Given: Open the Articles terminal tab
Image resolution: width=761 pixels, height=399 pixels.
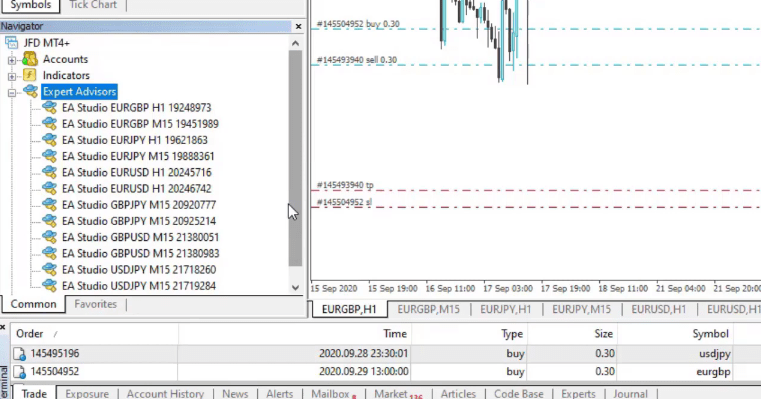Looking at the screenshot, I should 458,393.
